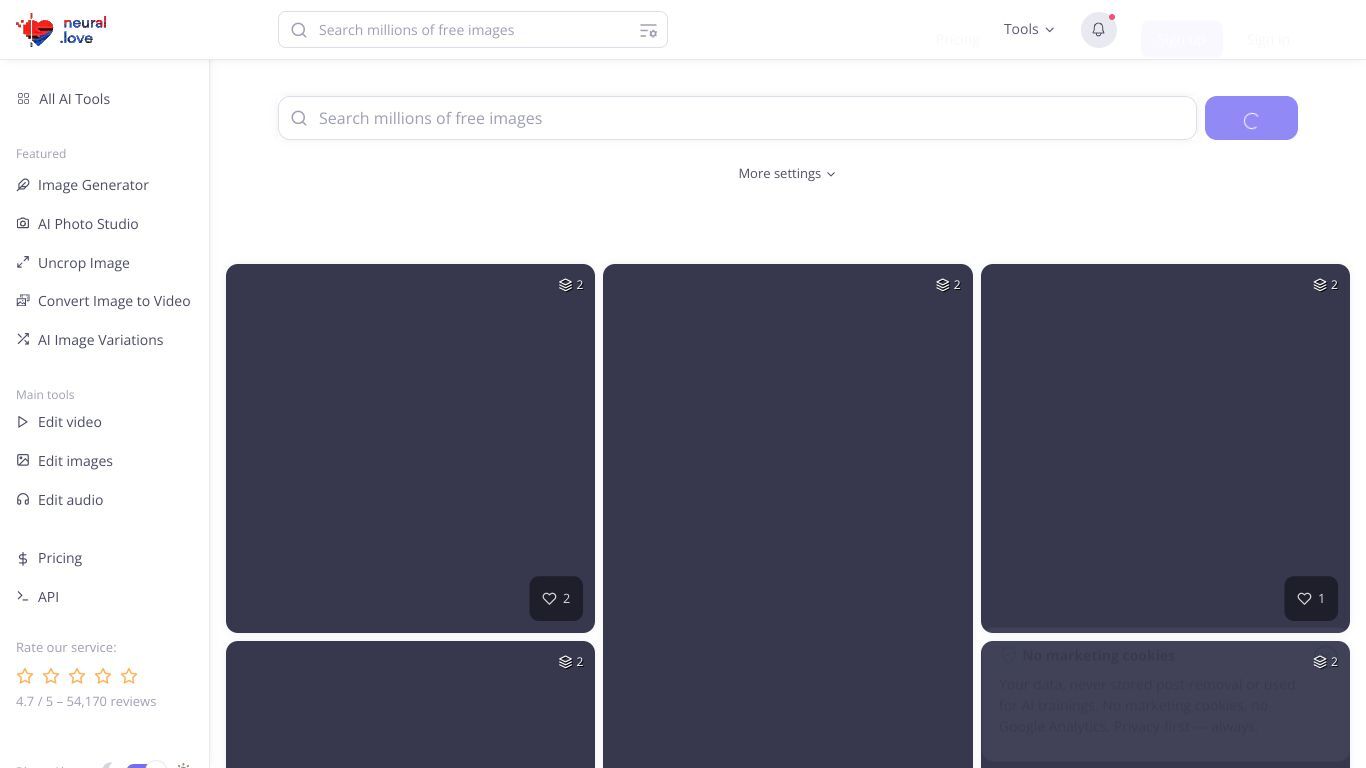Click the magnifier icon in main search bar
1366x768 pixels.
299,118
